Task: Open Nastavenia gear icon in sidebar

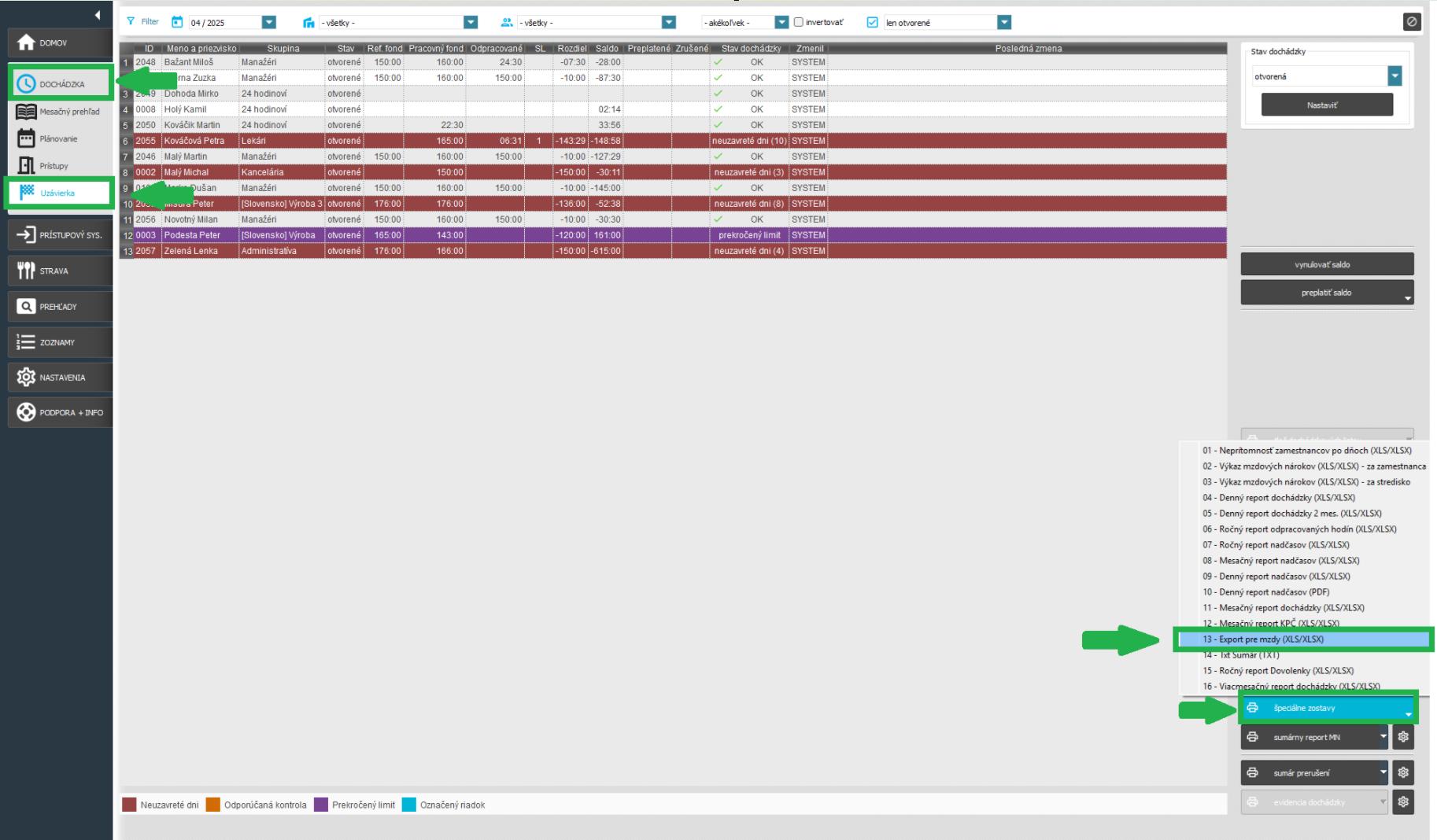Action: click(26, 378)
